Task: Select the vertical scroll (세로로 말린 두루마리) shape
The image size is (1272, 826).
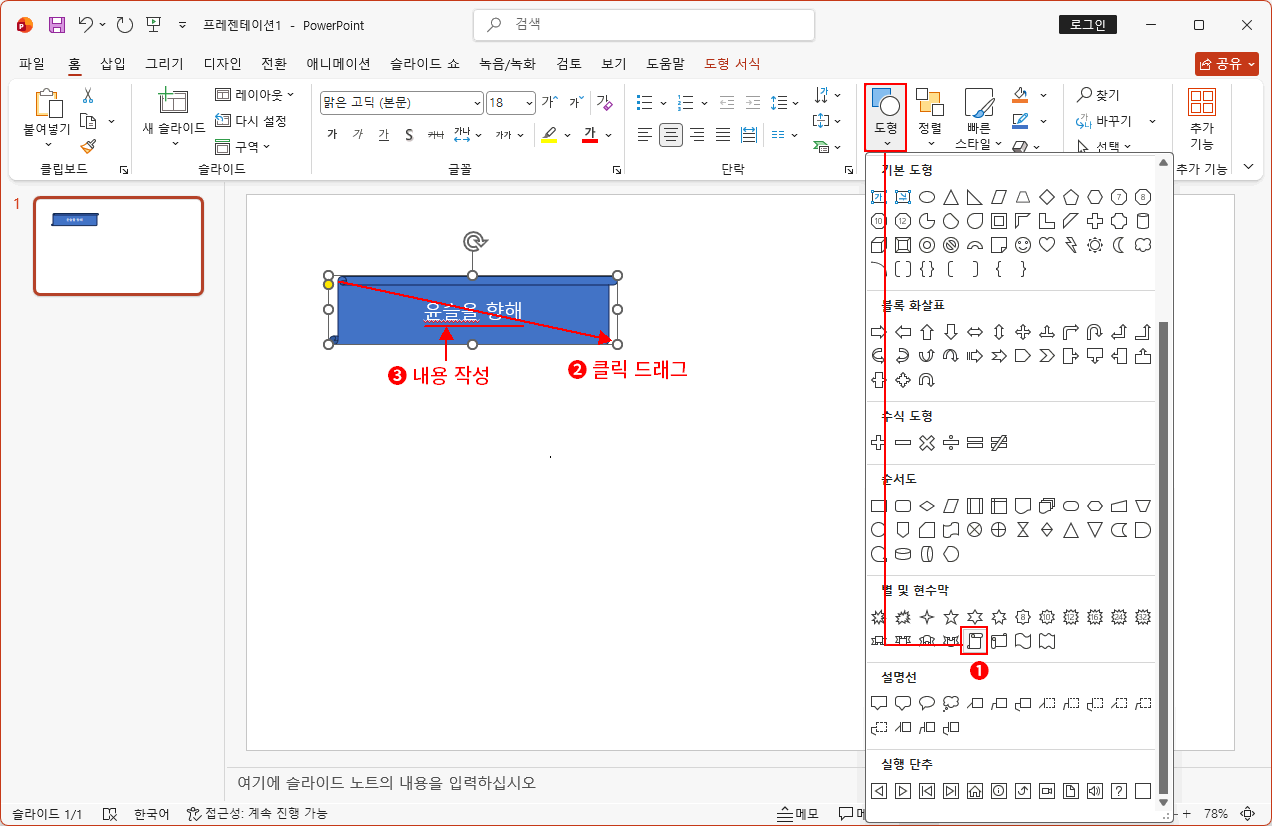Action: tap(975, 641)
